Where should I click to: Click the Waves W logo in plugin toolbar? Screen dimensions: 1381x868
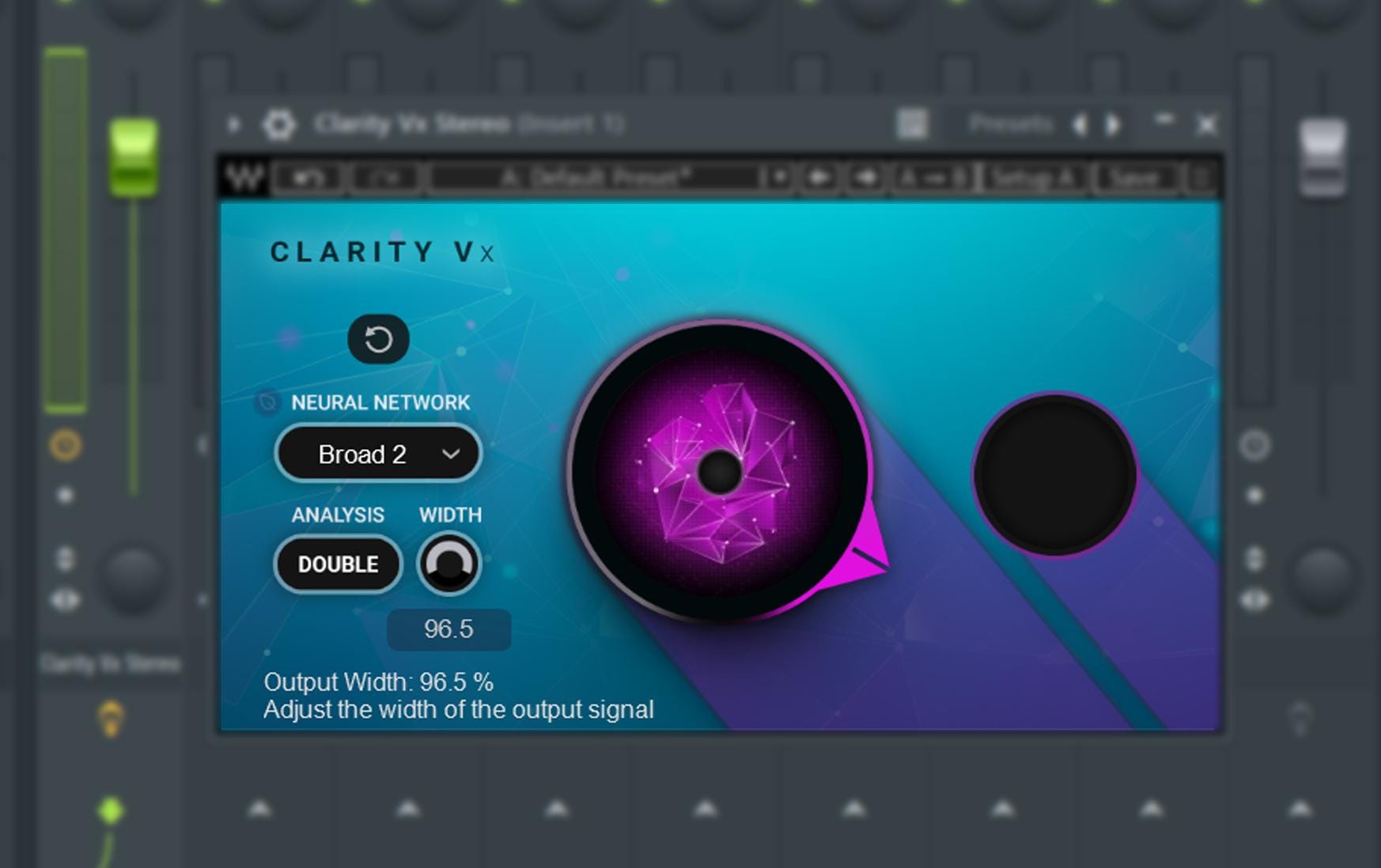pos(244,177)
